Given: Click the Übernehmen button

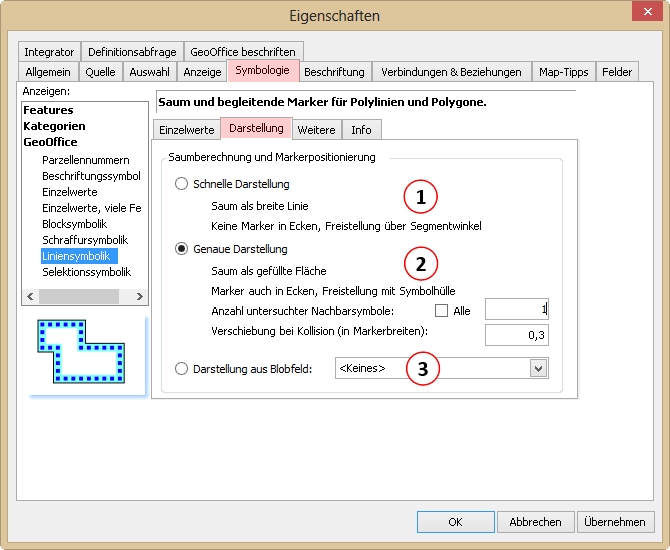Looking at the screenshot, I should coord(616,522).
